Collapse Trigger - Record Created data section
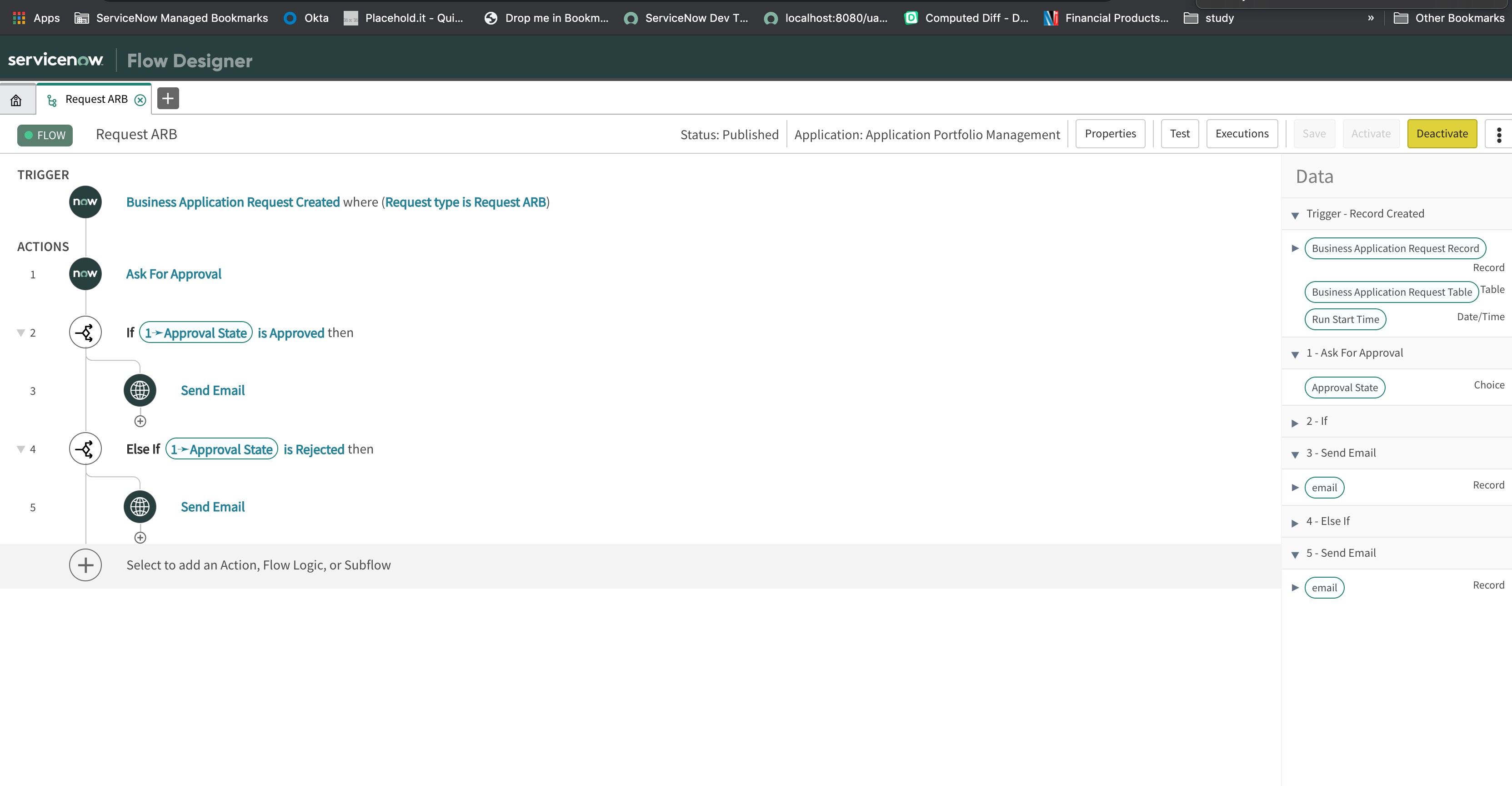 [x=1295, y=215]
